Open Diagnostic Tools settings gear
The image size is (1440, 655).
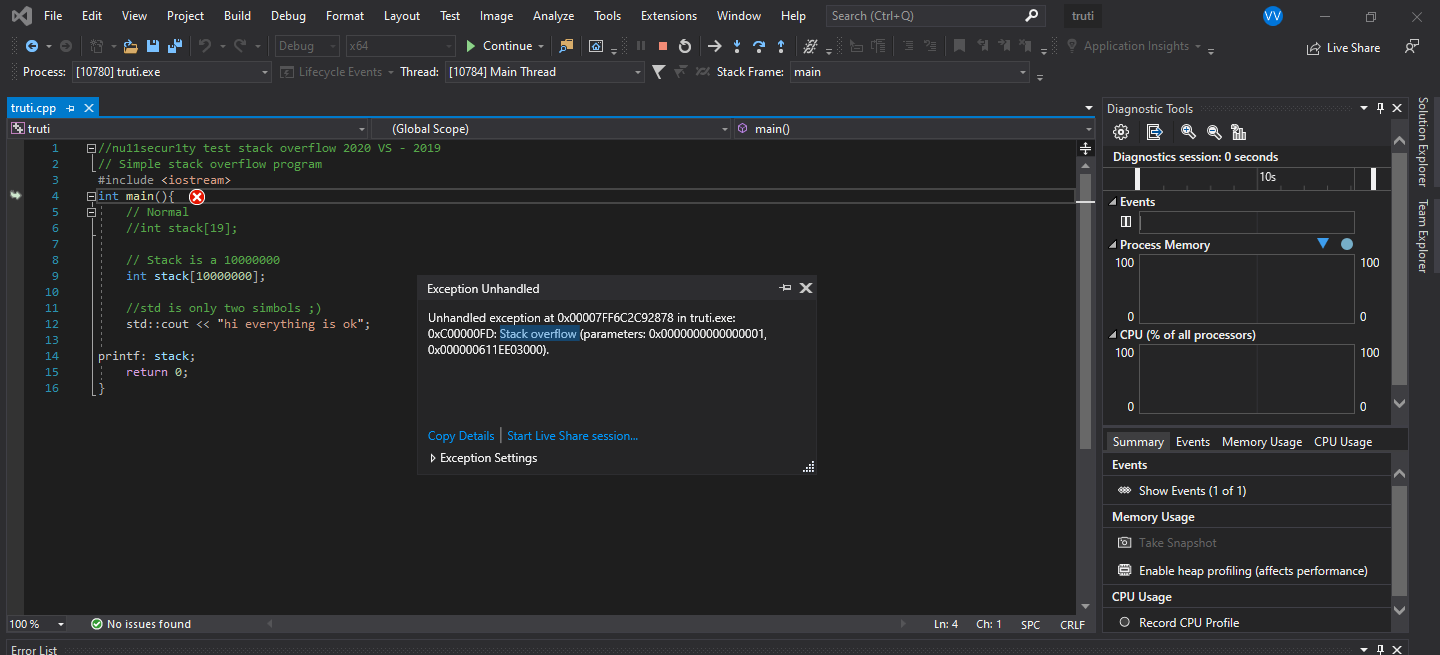pos(1120,131)
